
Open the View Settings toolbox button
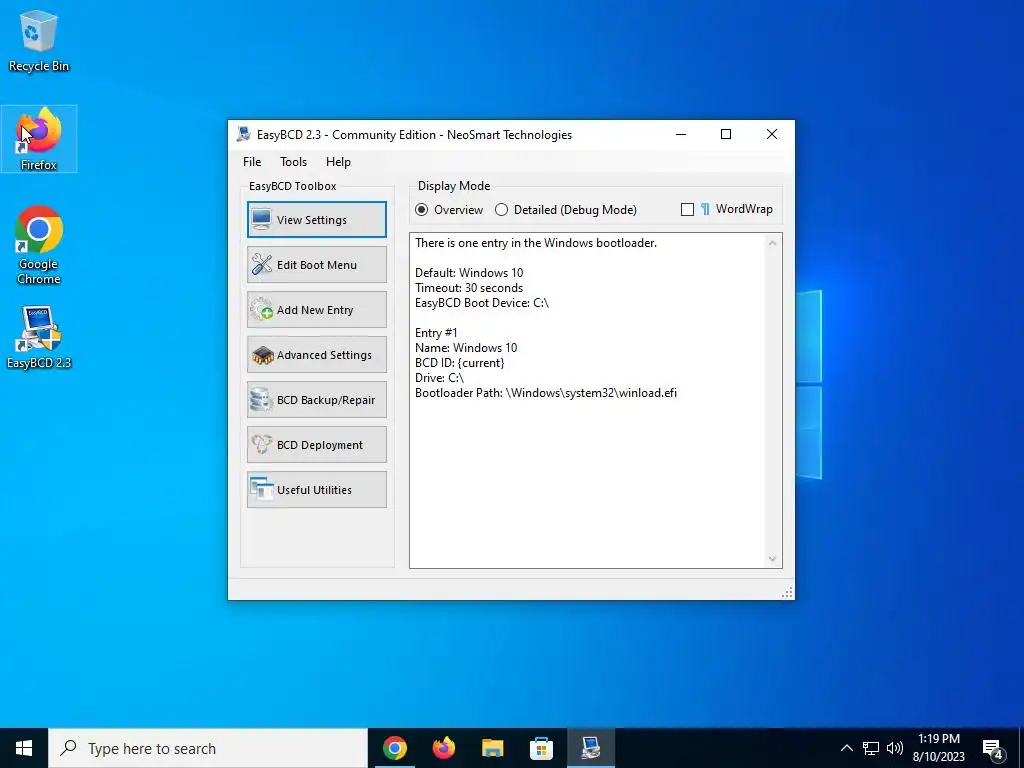[x=317, y=219]
